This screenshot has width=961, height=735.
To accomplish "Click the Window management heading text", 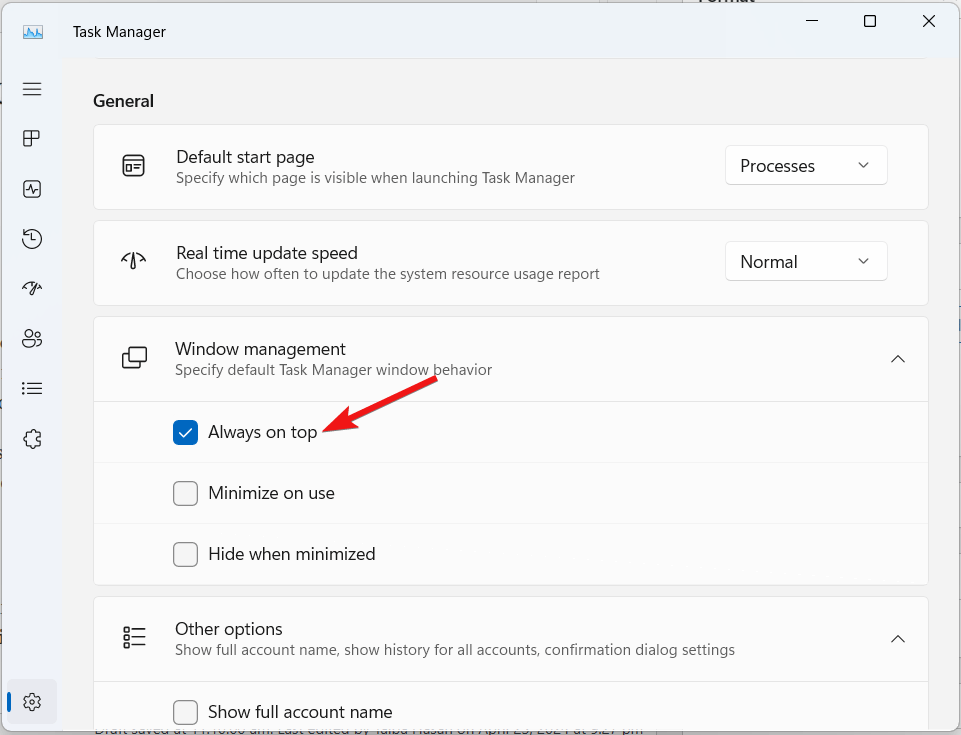I will pyautogui.click(x=260, y=349).
